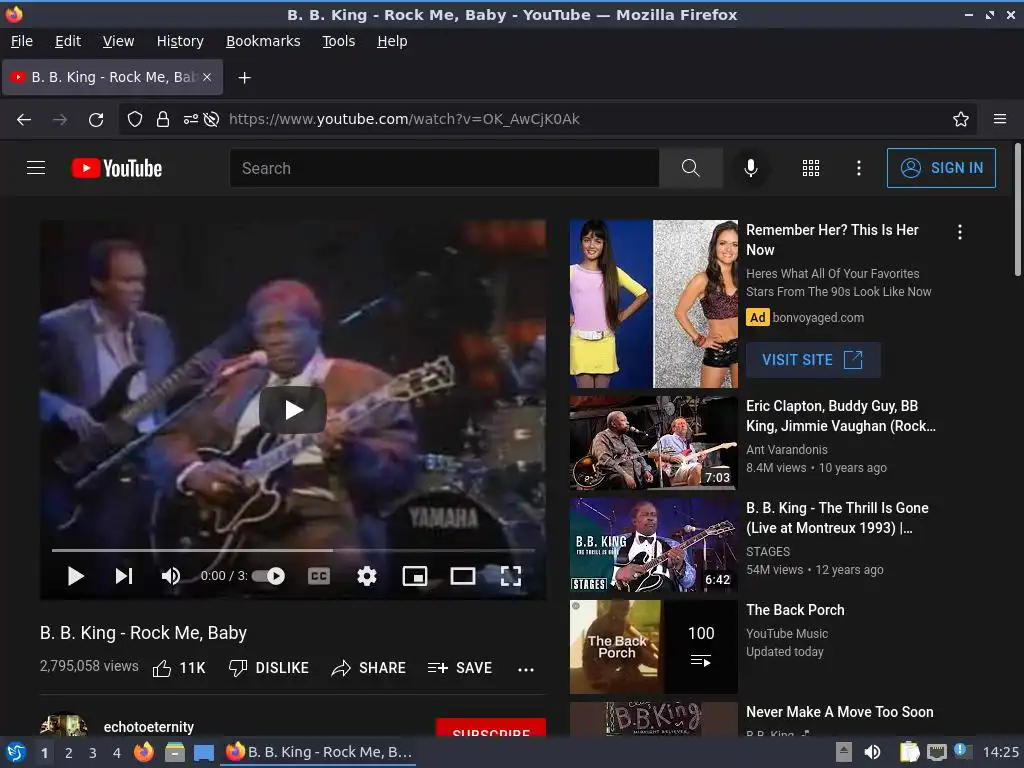Open the Firefox application hamburger menu
Image resolution: width=1024 pixels, height=768 pixels.
[1000, 119]
